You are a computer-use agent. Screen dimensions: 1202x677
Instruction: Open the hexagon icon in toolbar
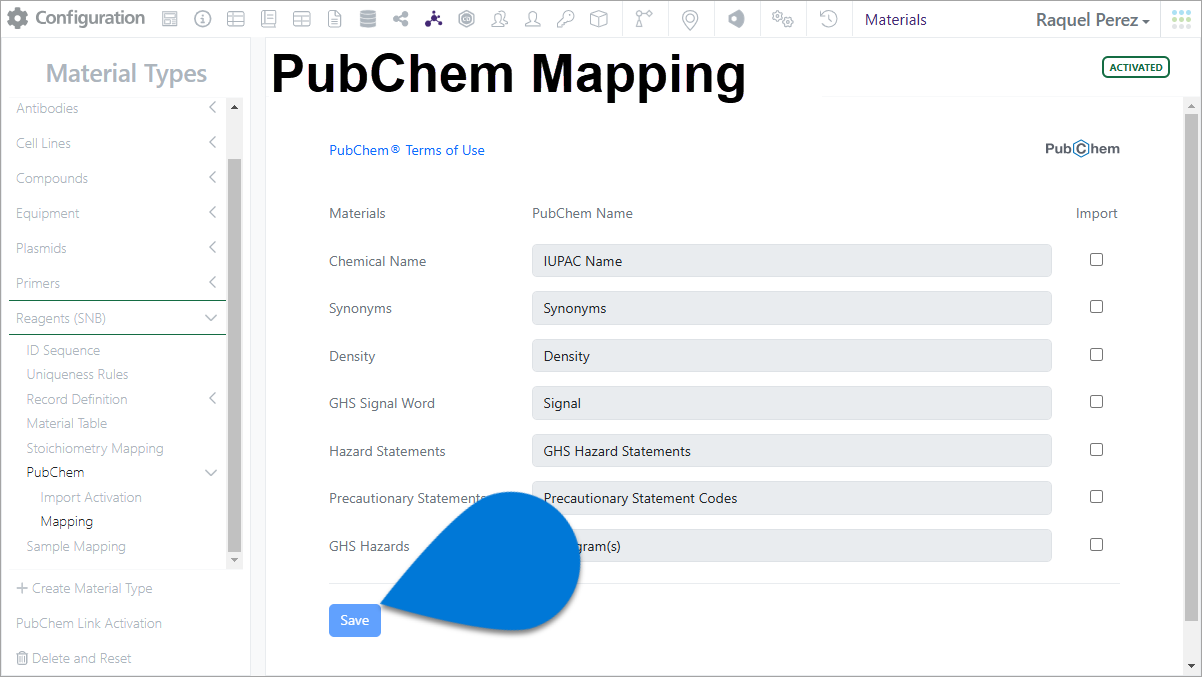coord(466,19)
